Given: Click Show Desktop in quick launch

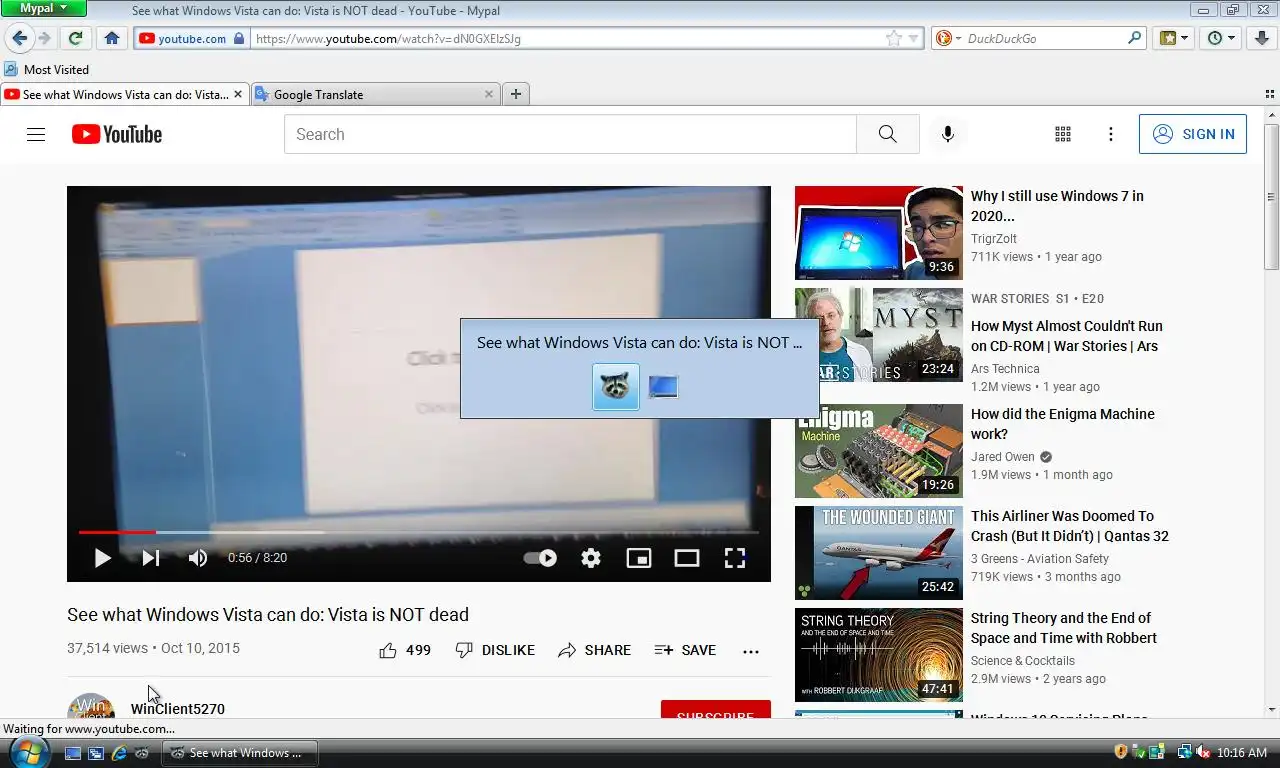Looking at the screenshot, I should point(73,753).
